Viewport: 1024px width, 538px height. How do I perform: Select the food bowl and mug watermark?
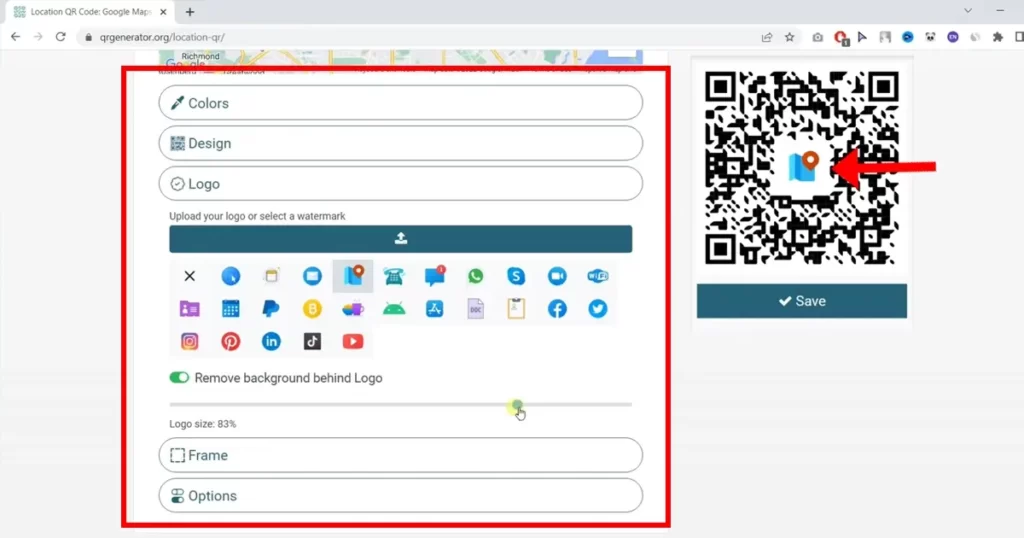tap(353, 309)
